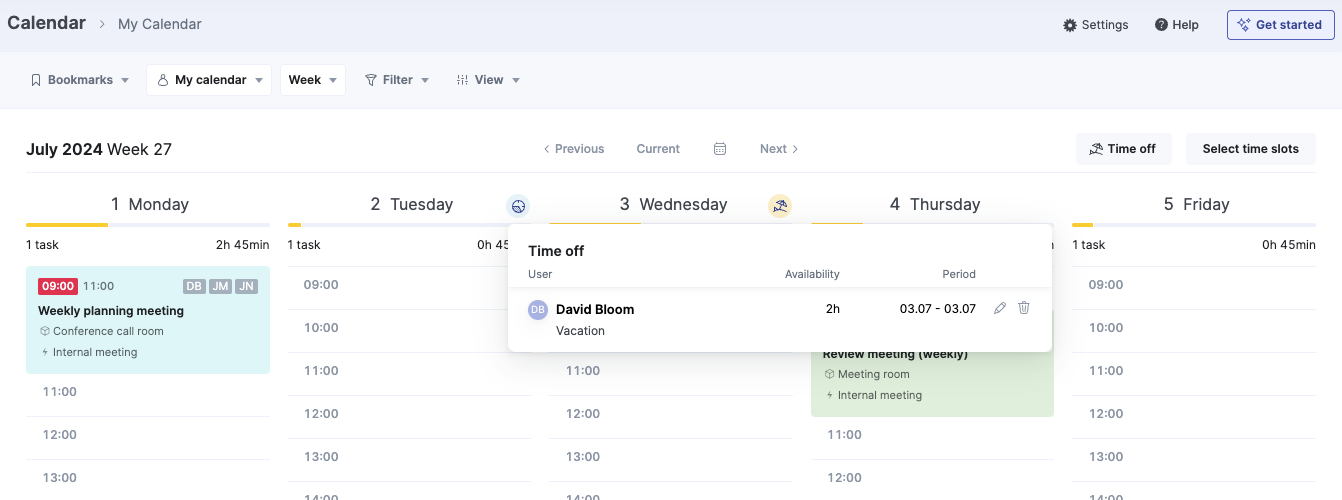The height and width of the screenshot is (500, 1342).
Task: Delete David Bloom's vacation with trash icon
Action: pyautogui.click(x=1024, y=308)
